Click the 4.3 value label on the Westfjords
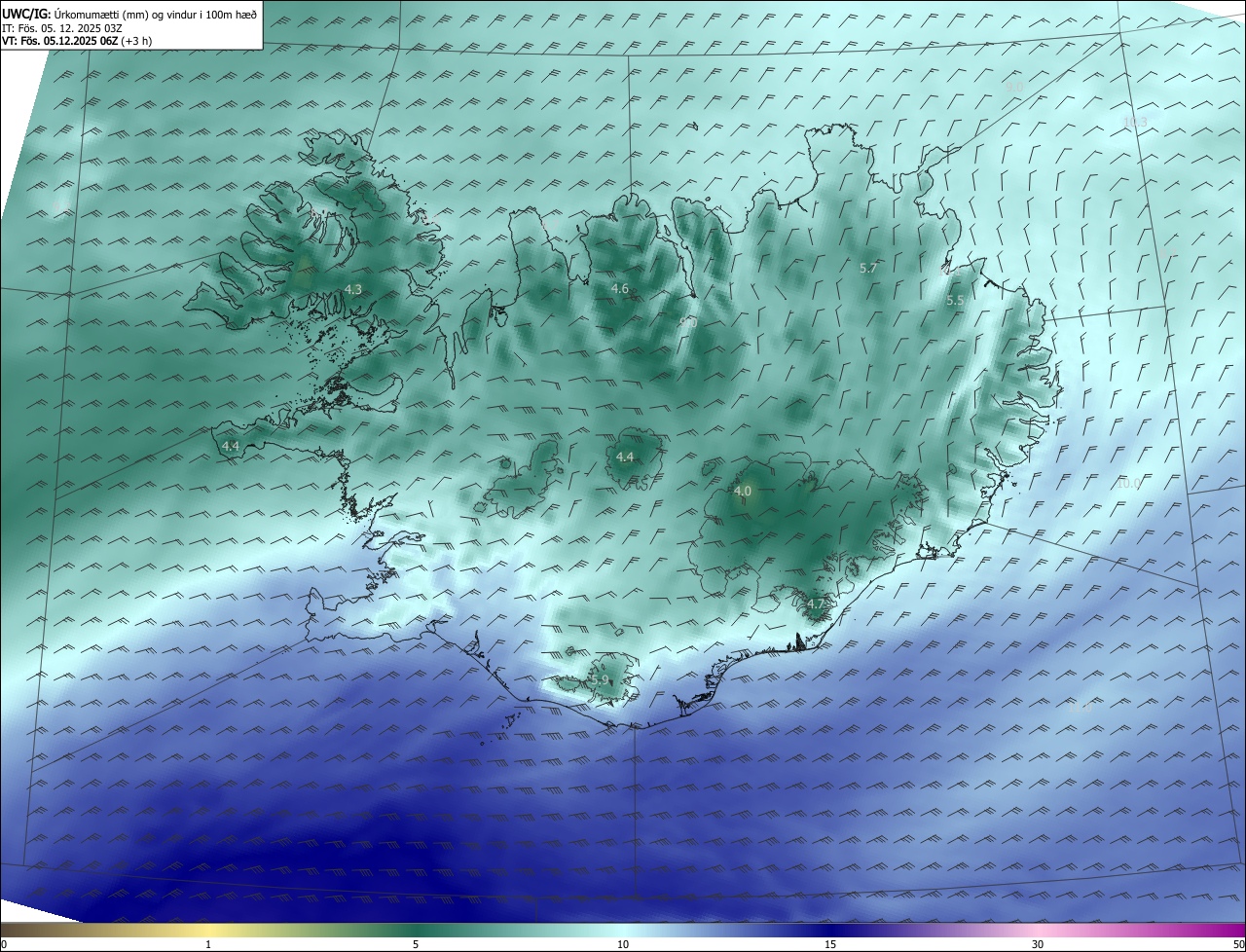This screenshot has height=952, width=1246. [353, 289]
